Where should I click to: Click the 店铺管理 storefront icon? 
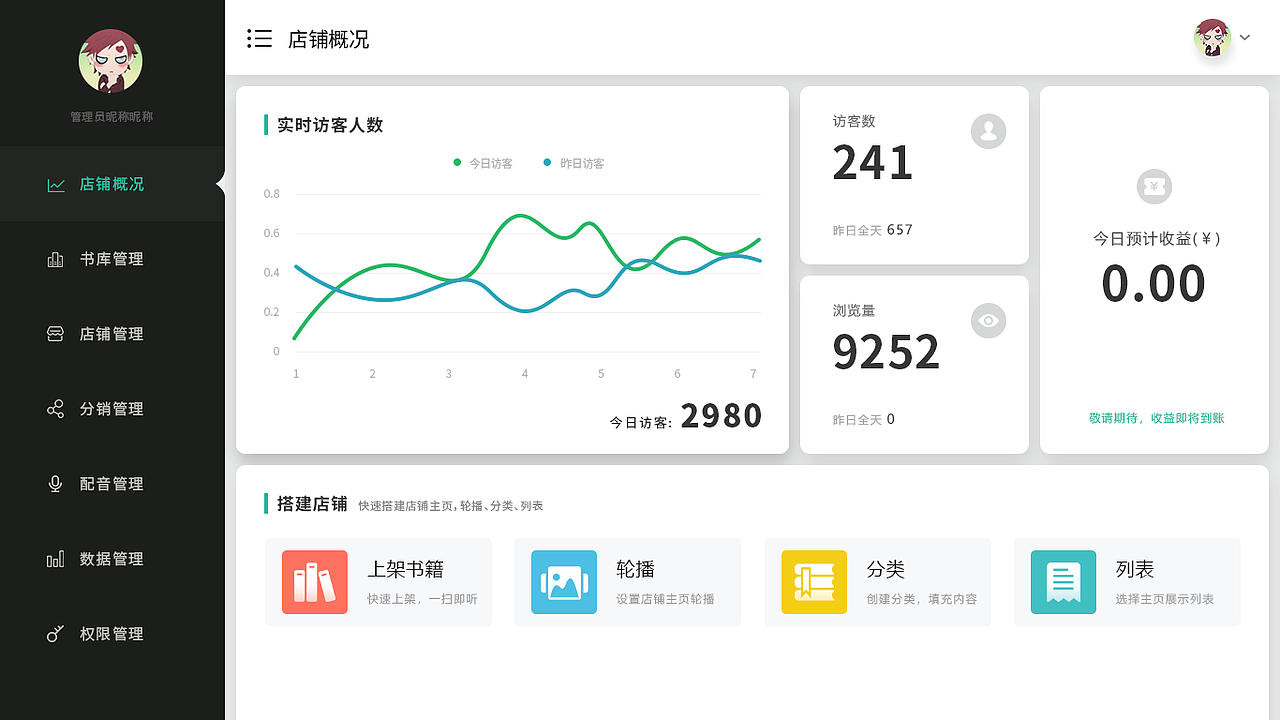tap(55, 334)
